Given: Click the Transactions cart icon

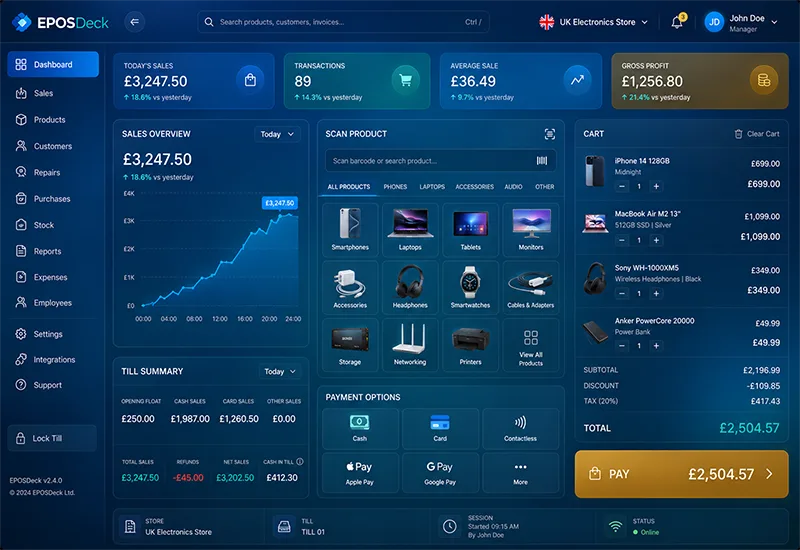Looking at the screenshot, I should 406,80.
